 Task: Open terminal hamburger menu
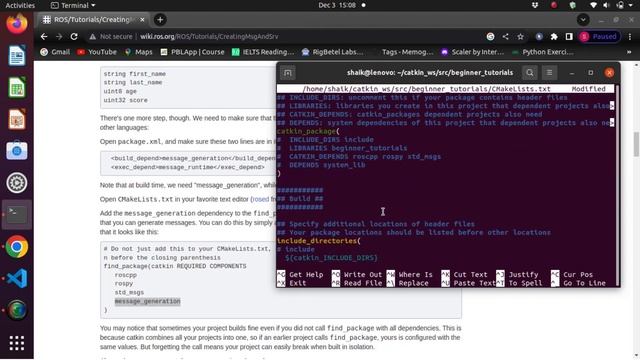[549, 73]
